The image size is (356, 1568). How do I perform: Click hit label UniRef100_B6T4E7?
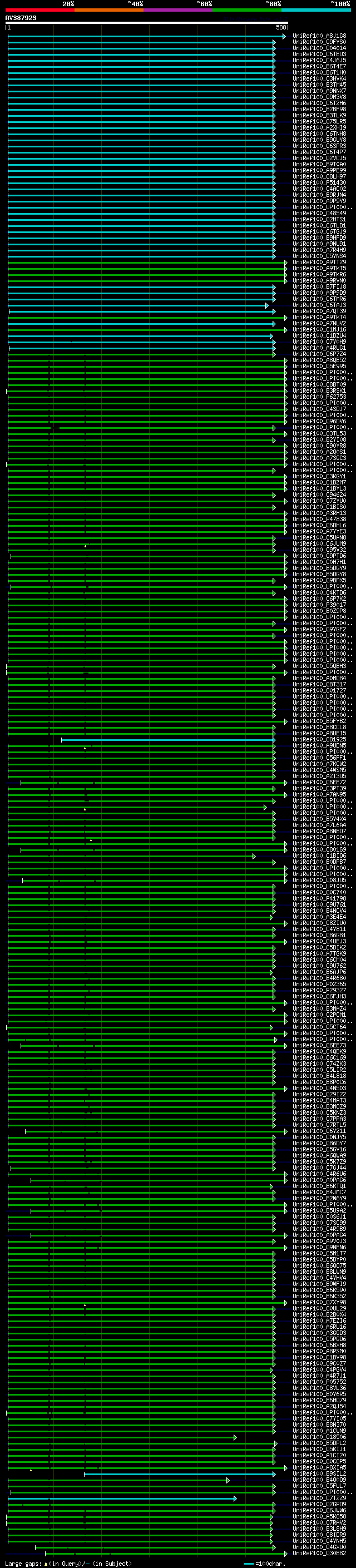tap(319, 66)
